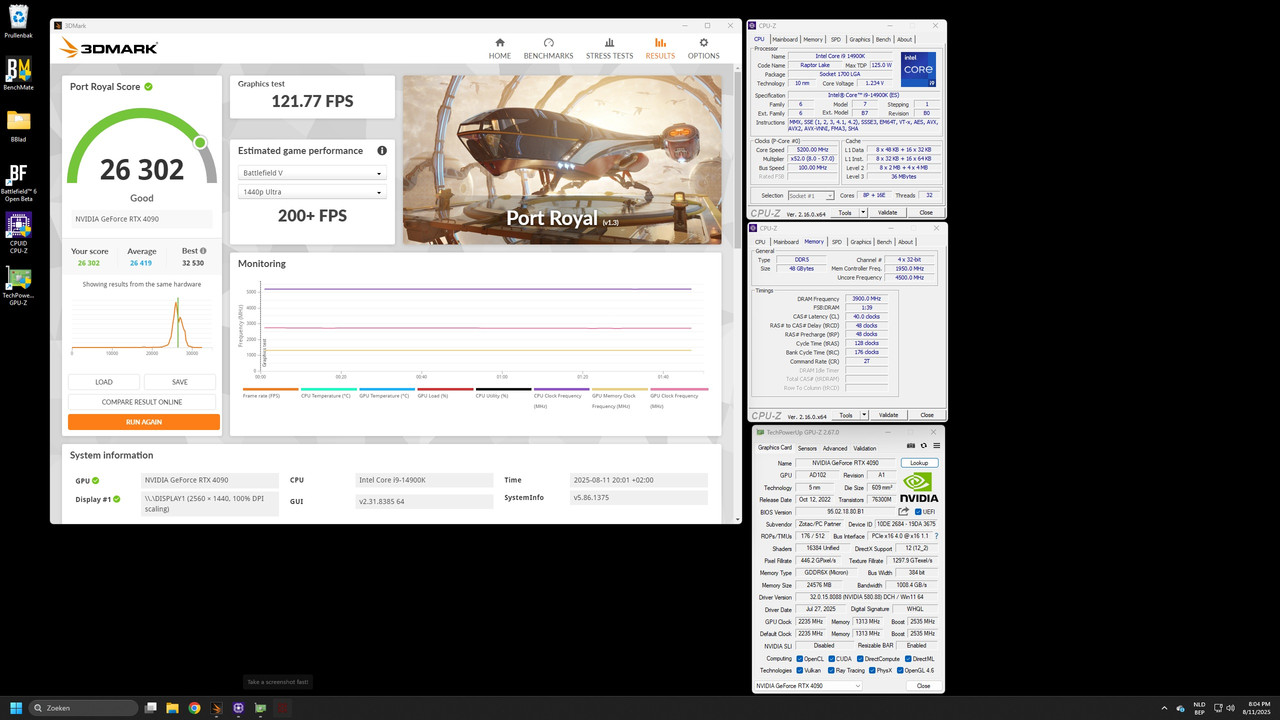Open 3DMark STRESS TESTS
Image resolution: width=1280 pixels, height=720 pixels.
coord(609,49)
